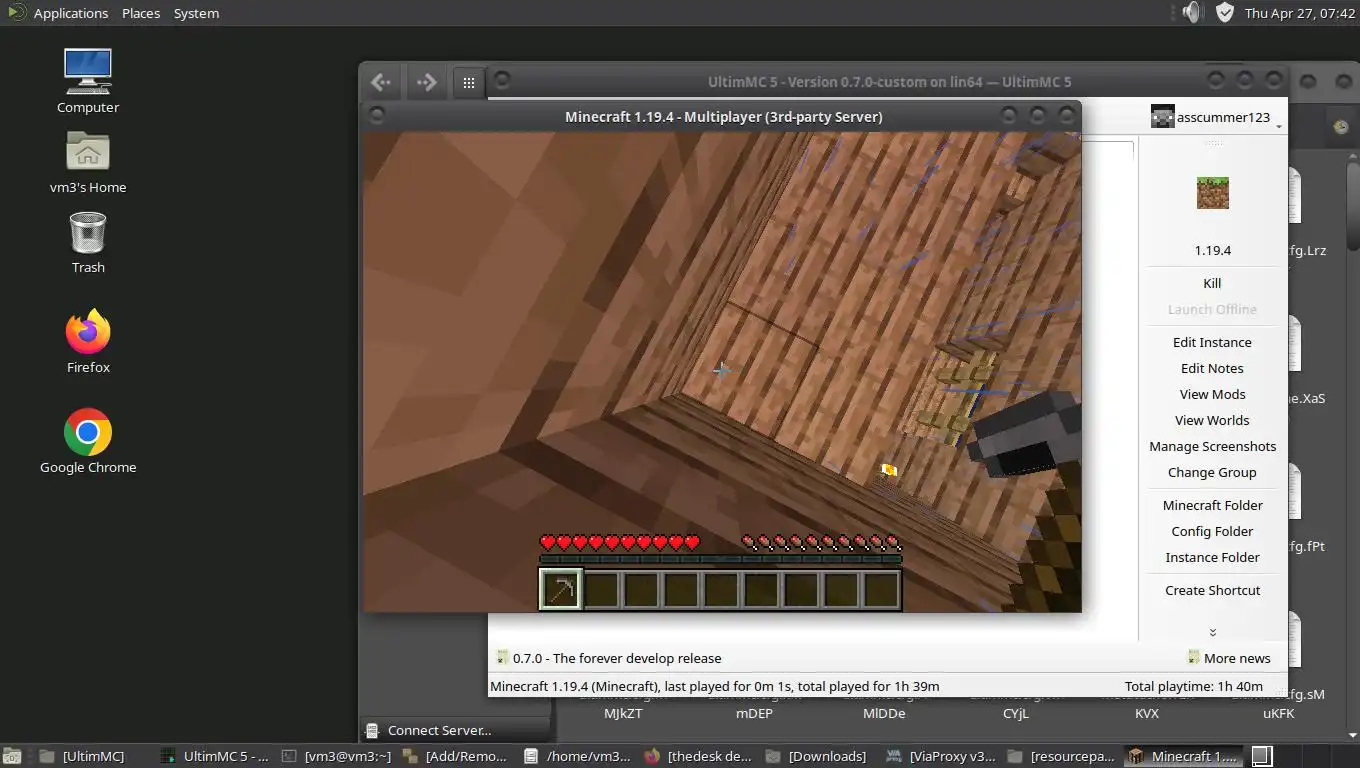Click the grid view icon in file manager
The image size is (1360, 768).
click(x=469, y=83)
